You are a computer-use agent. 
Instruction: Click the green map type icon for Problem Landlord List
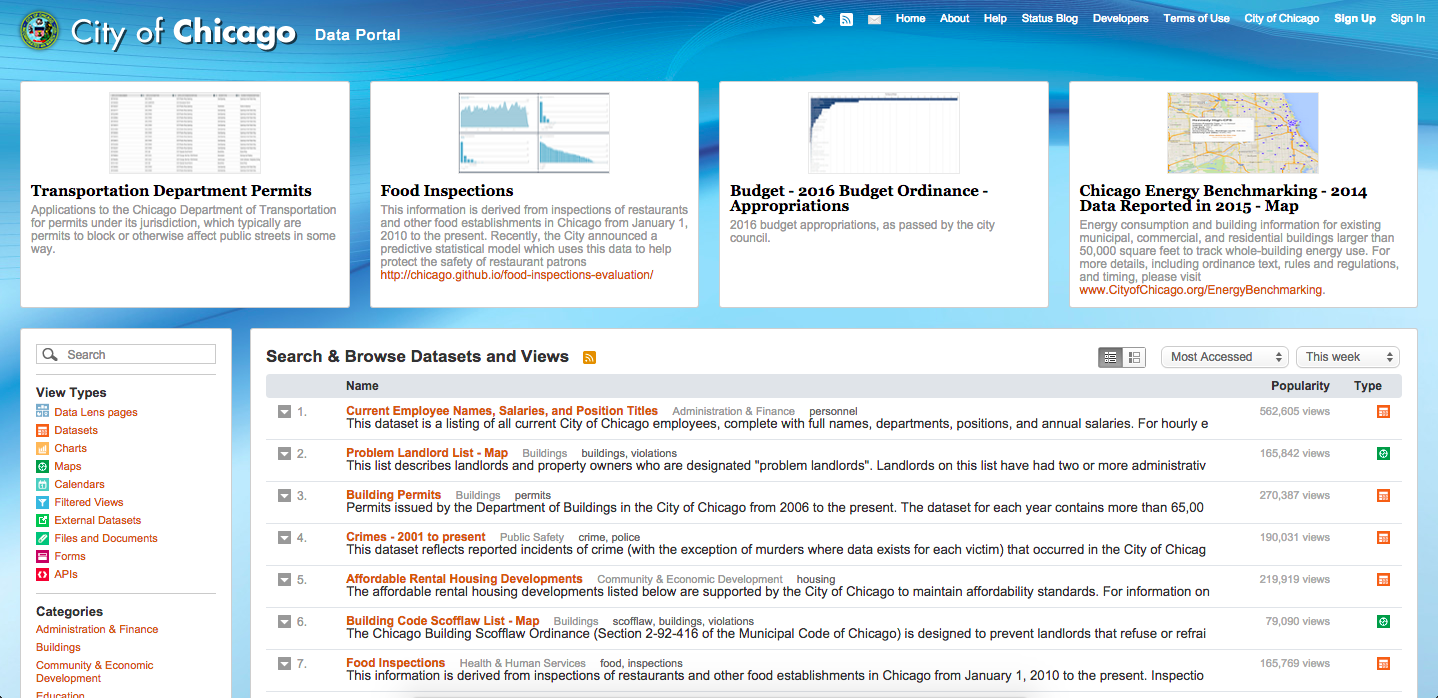coord(1383,453)
